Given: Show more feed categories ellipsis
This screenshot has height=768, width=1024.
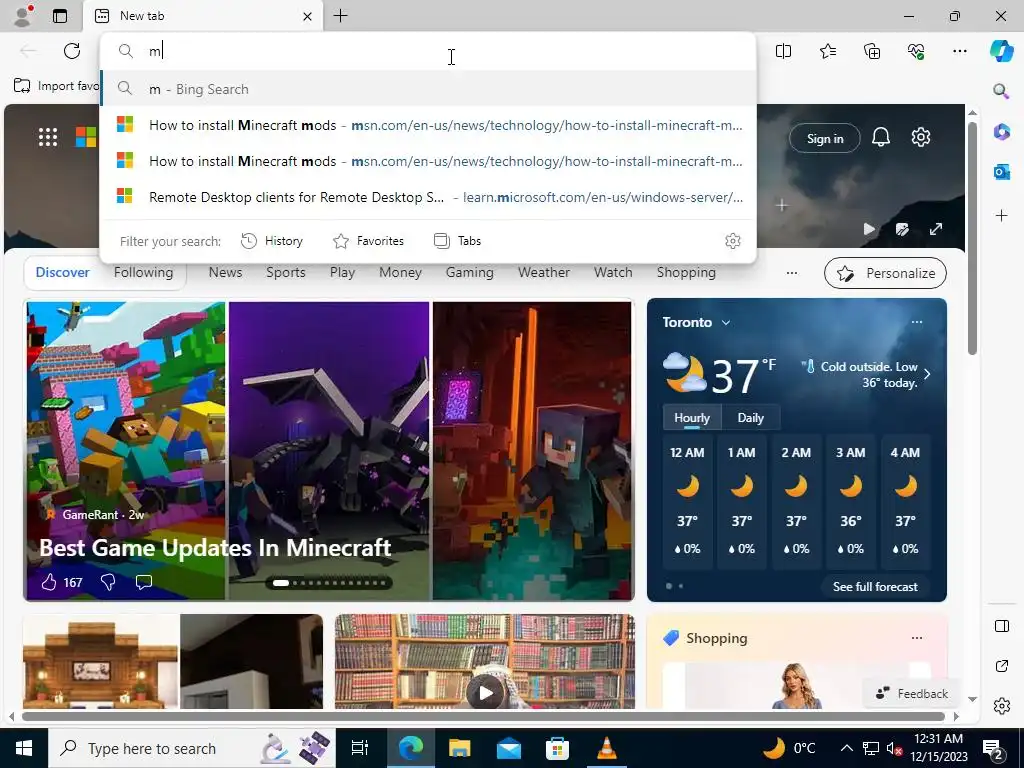Looking at the screenshot, I should click(x=792, y=273).
